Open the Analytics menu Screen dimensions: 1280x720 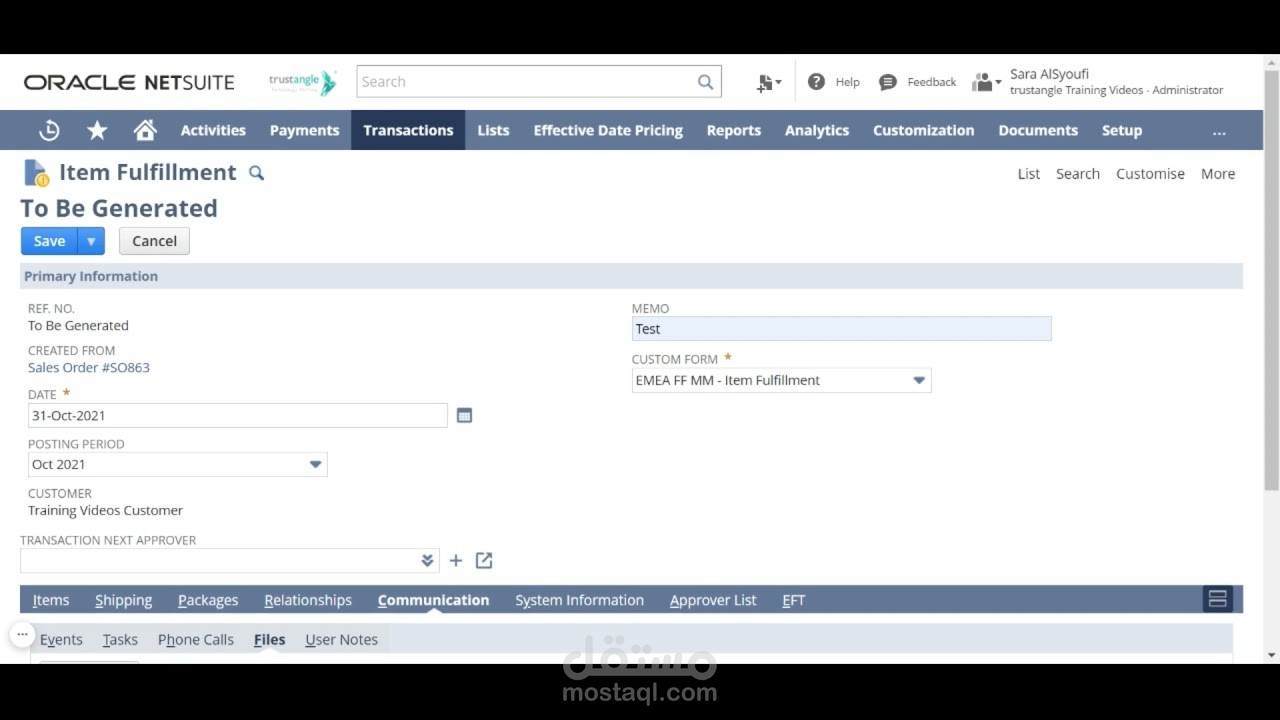point(817,130)
